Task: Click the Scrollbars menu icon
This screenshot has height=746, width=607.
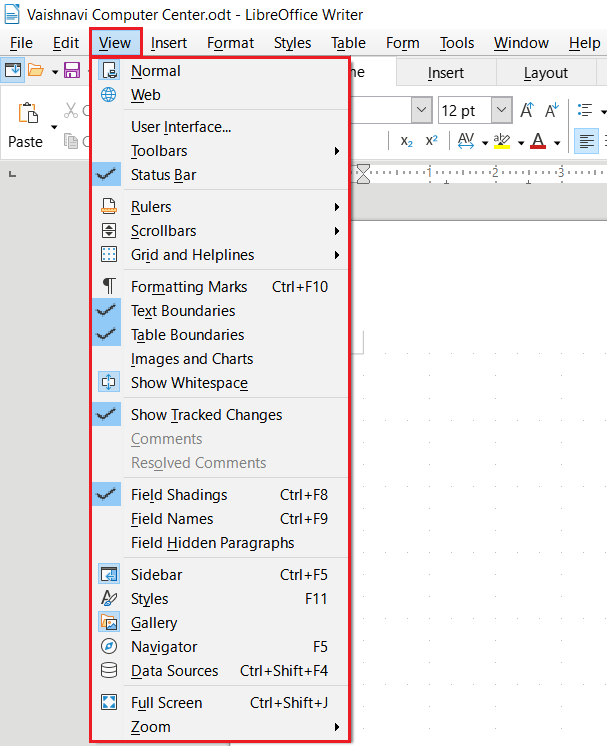Action: (109, 231)
